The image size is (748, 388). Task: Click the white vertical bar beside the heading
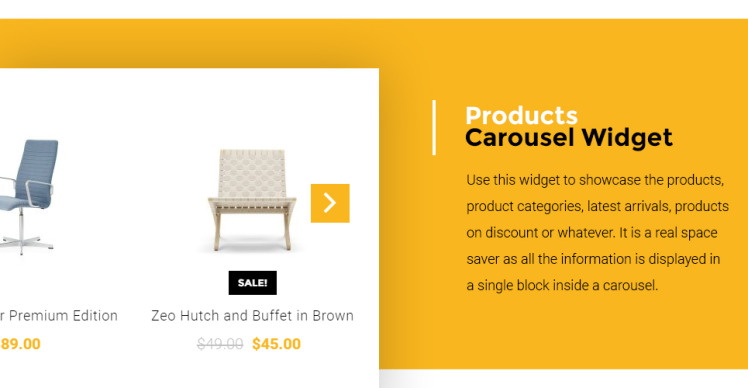(x=434, y=127)
